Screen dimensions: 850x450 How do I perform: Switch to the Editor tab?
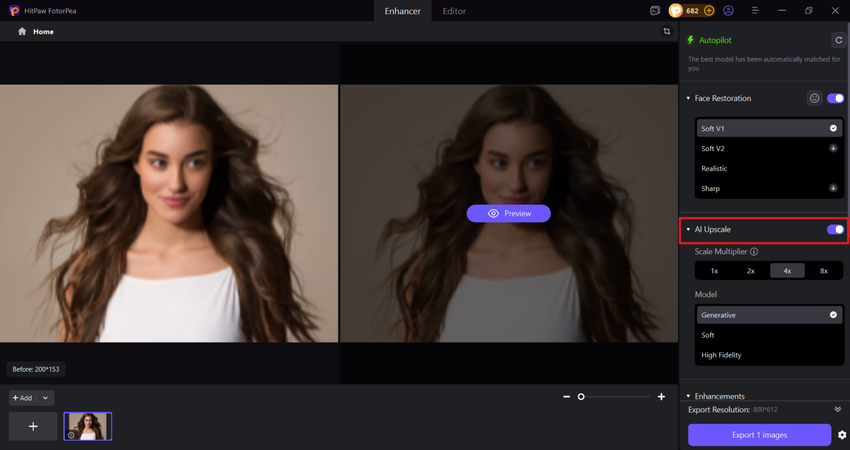454,11
